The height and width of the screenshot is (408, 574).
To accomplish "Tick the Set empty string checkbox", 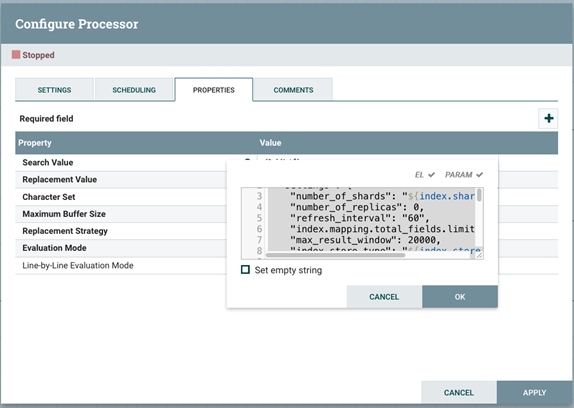I will click(245, 270).
